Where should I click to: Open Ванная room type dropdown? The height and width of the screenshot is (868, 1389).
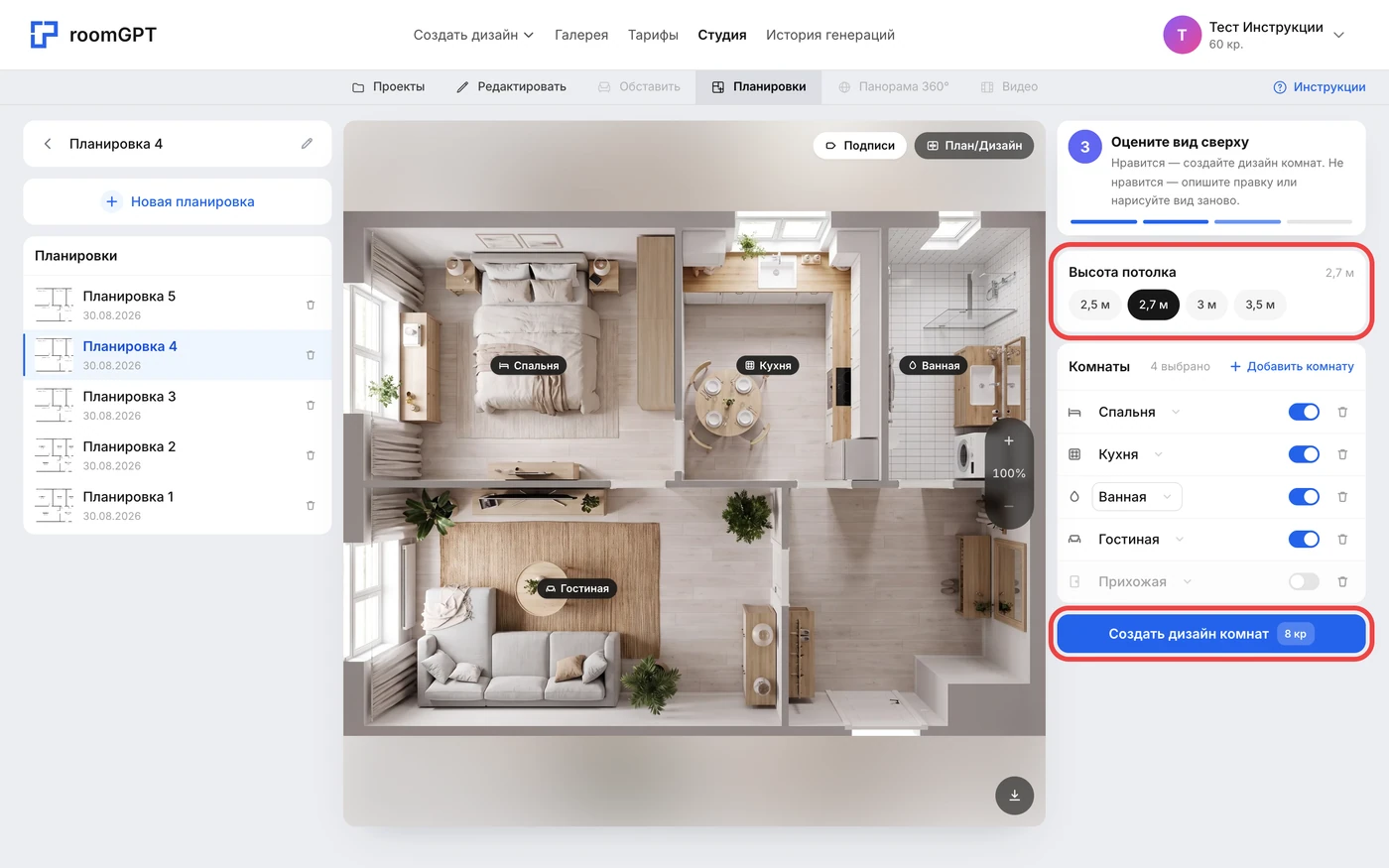pos(1137,497)
